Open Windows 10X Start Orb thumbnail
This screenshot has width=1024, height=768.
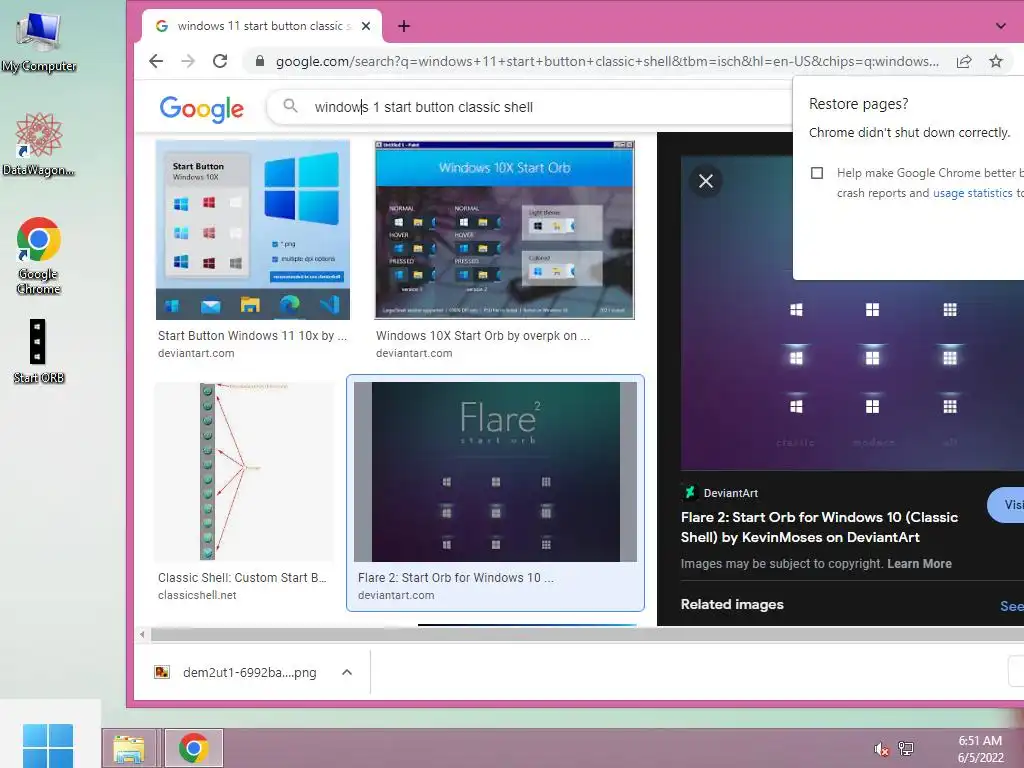(504, 230)
